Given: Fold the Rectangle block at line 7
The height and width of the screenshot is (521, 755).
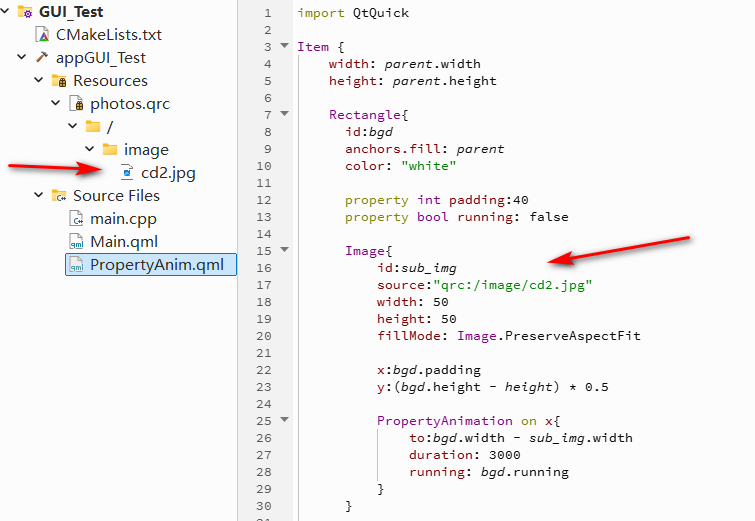Looking at the screenshot, I should point(285,114).
